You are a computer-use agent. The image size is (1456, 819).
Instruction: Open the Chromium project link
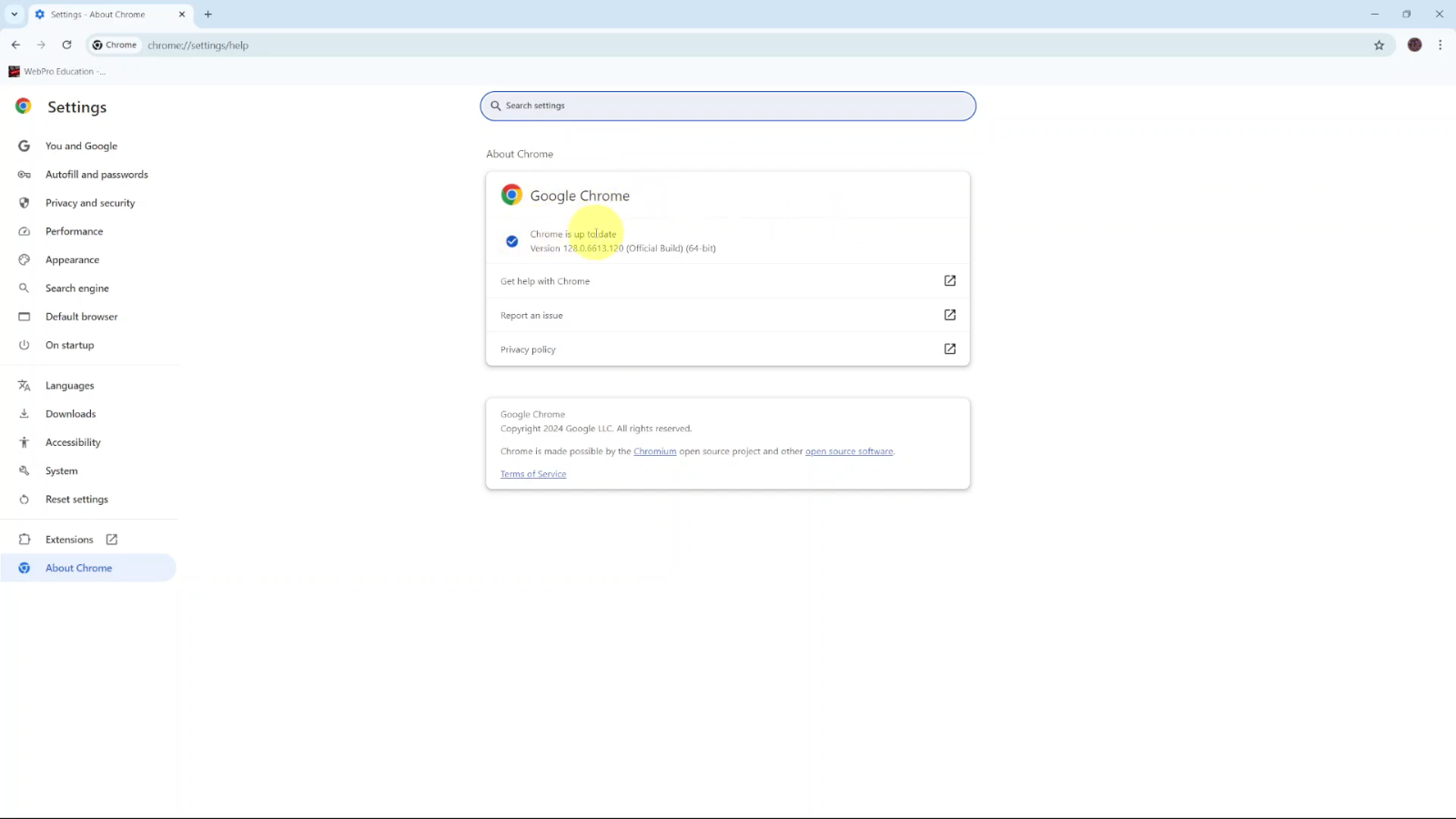pos(655,451)
